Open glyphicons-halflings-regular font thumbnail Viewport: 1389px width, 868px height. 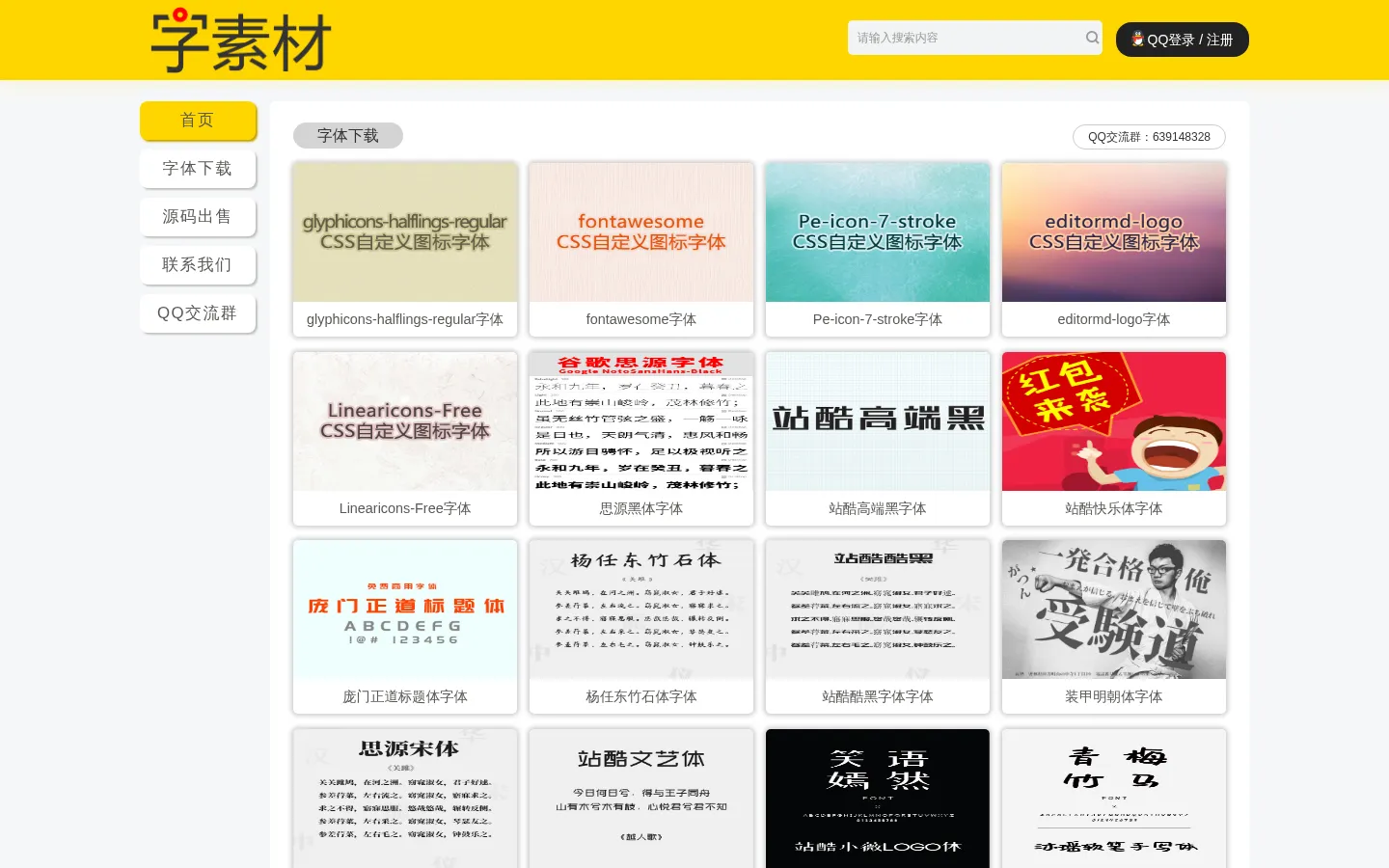[x=405, y=232]
